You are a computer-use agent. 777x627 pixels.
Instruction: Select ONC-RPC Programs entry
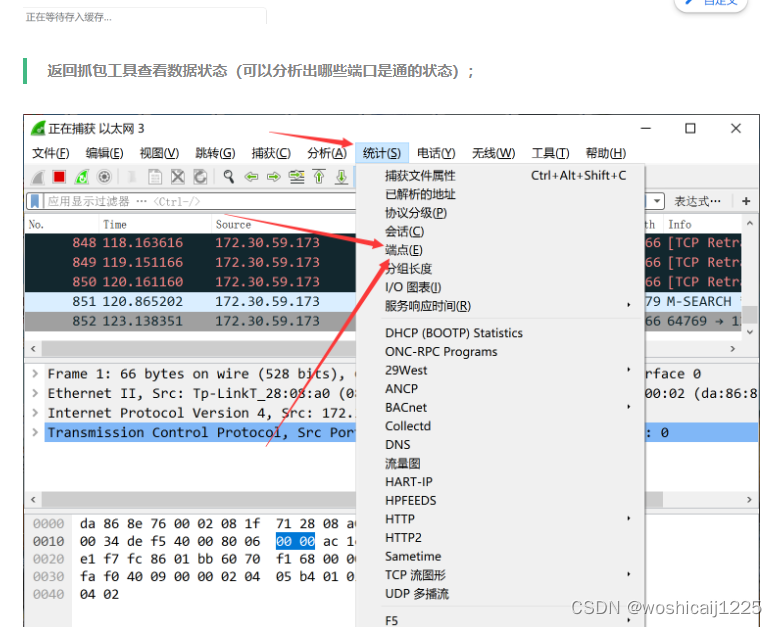point(500,352)
